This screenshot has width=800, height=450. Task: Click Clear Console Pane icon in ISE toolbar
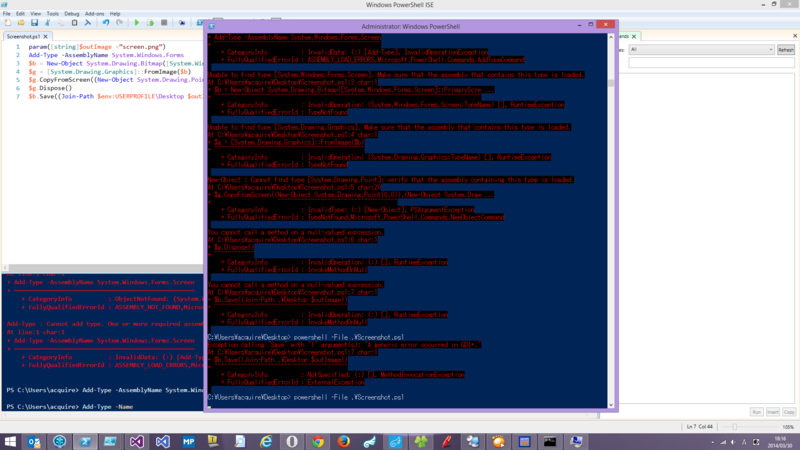pyautogui.click(x=88, y=22)
